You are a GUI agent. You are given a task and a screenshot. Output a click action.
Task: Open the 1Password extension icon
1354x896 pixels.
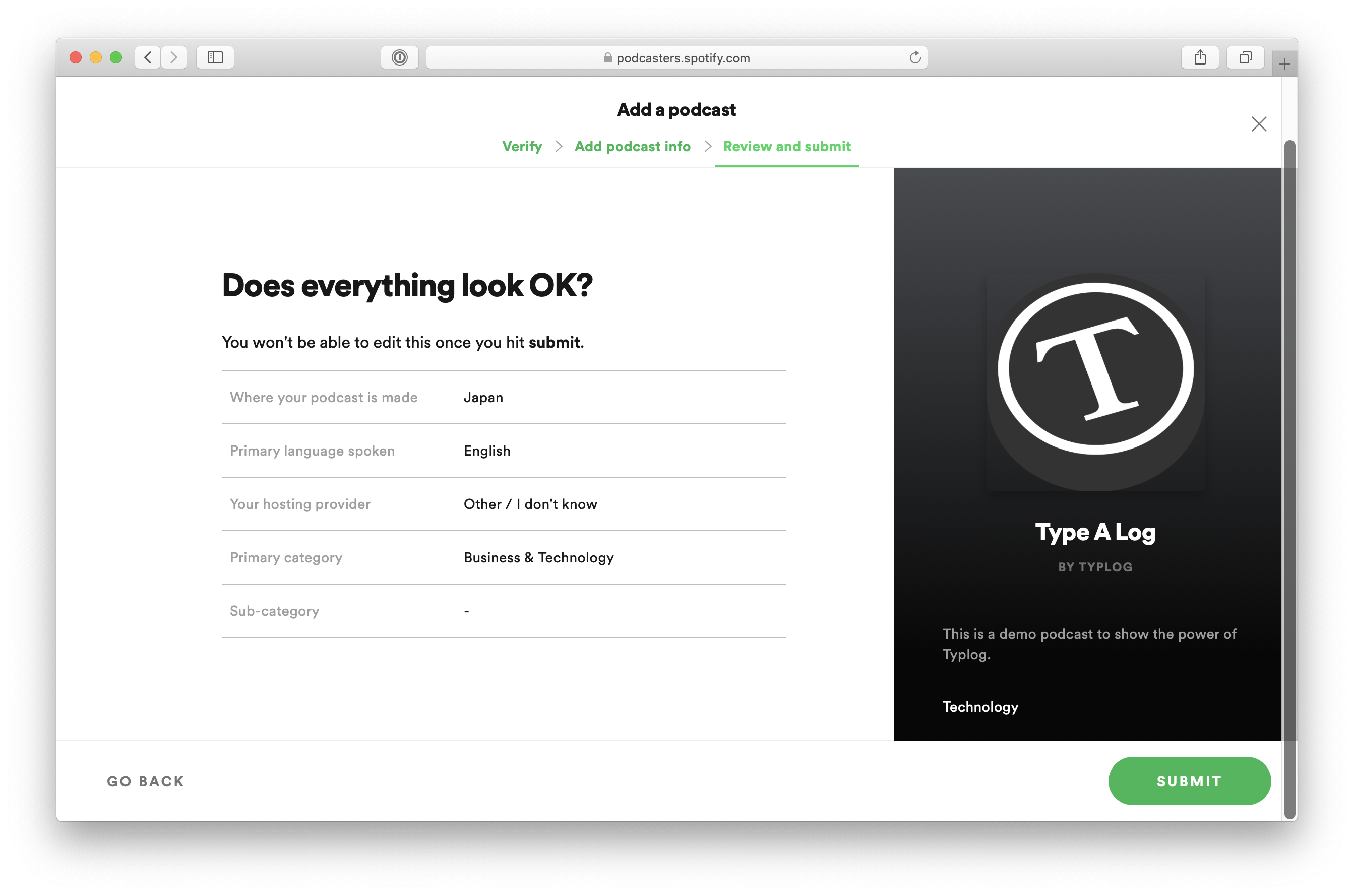click(400, 58)
